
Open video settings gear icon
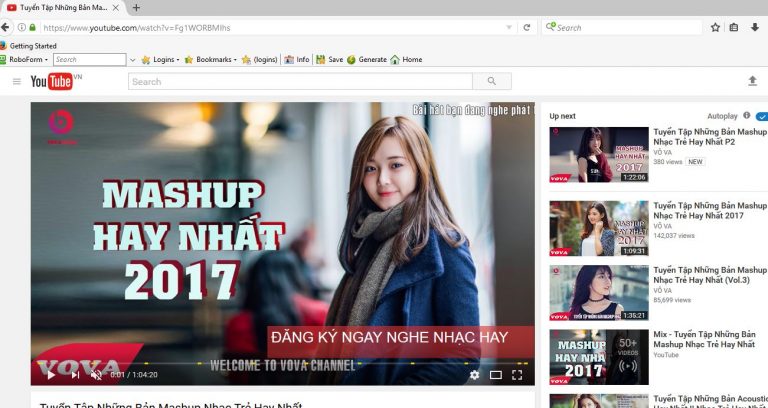(x=474, y=375)
